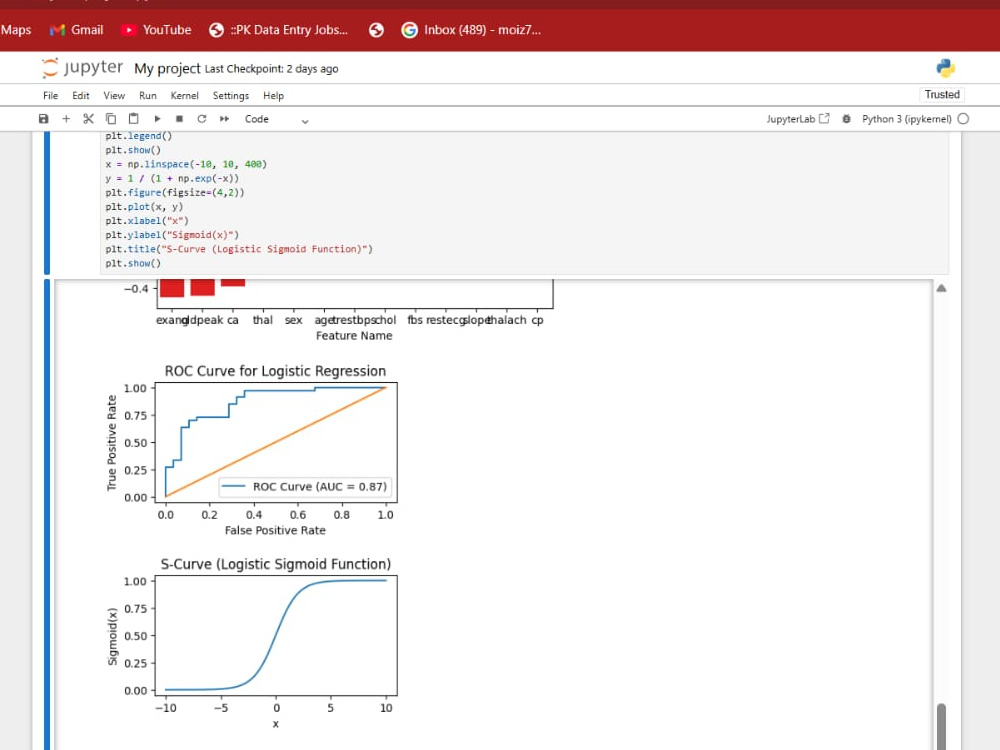Open PK Data Entry Jobs bookmark
Viewport: 1000px width, 750px height.
coord(279,30)
